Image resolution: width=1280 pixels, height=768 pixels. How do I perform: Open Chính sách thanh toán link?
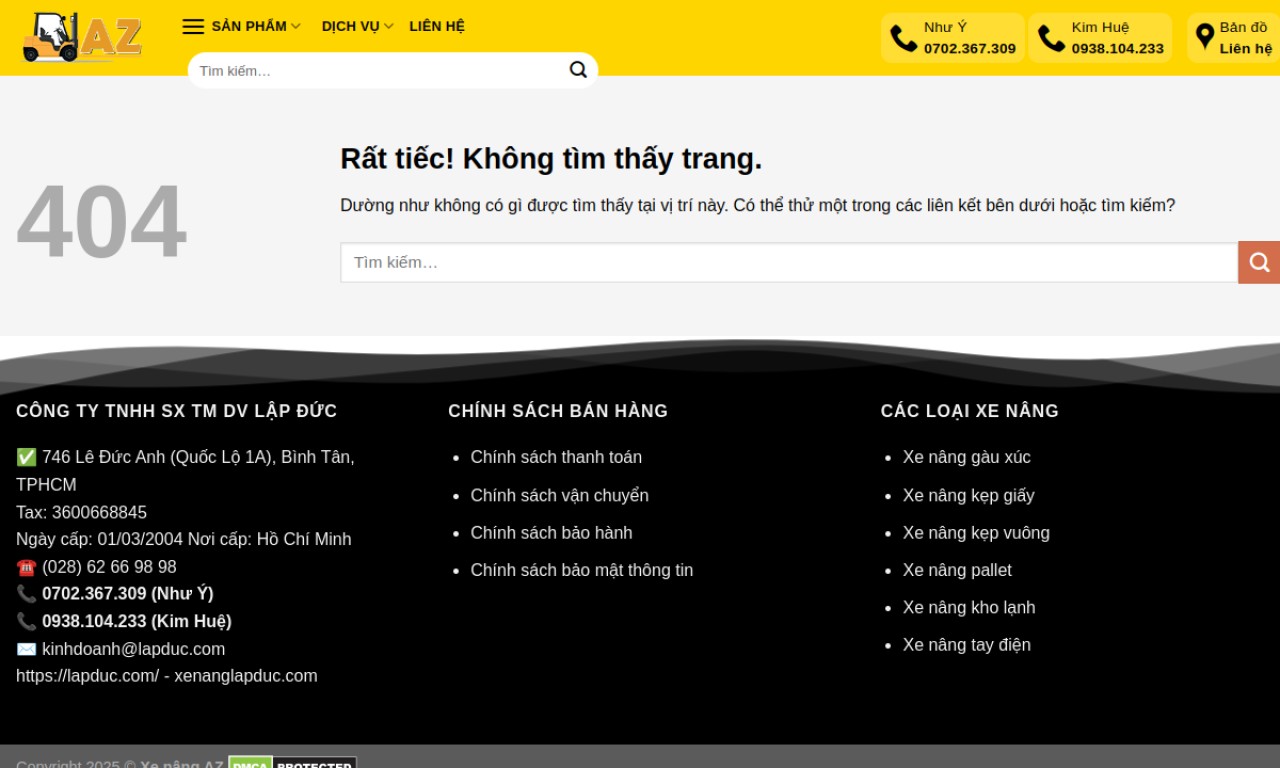pos(556,457)
